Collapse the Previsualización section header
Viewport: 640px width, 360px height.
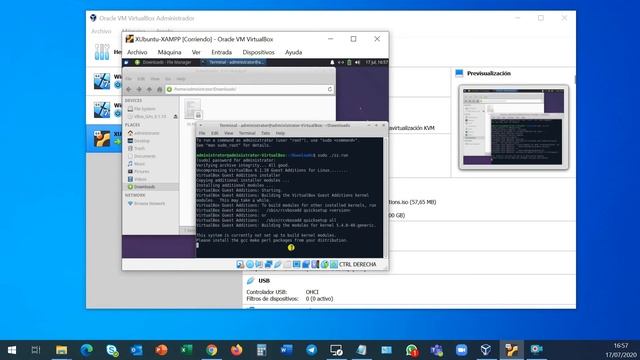(489, 73)
